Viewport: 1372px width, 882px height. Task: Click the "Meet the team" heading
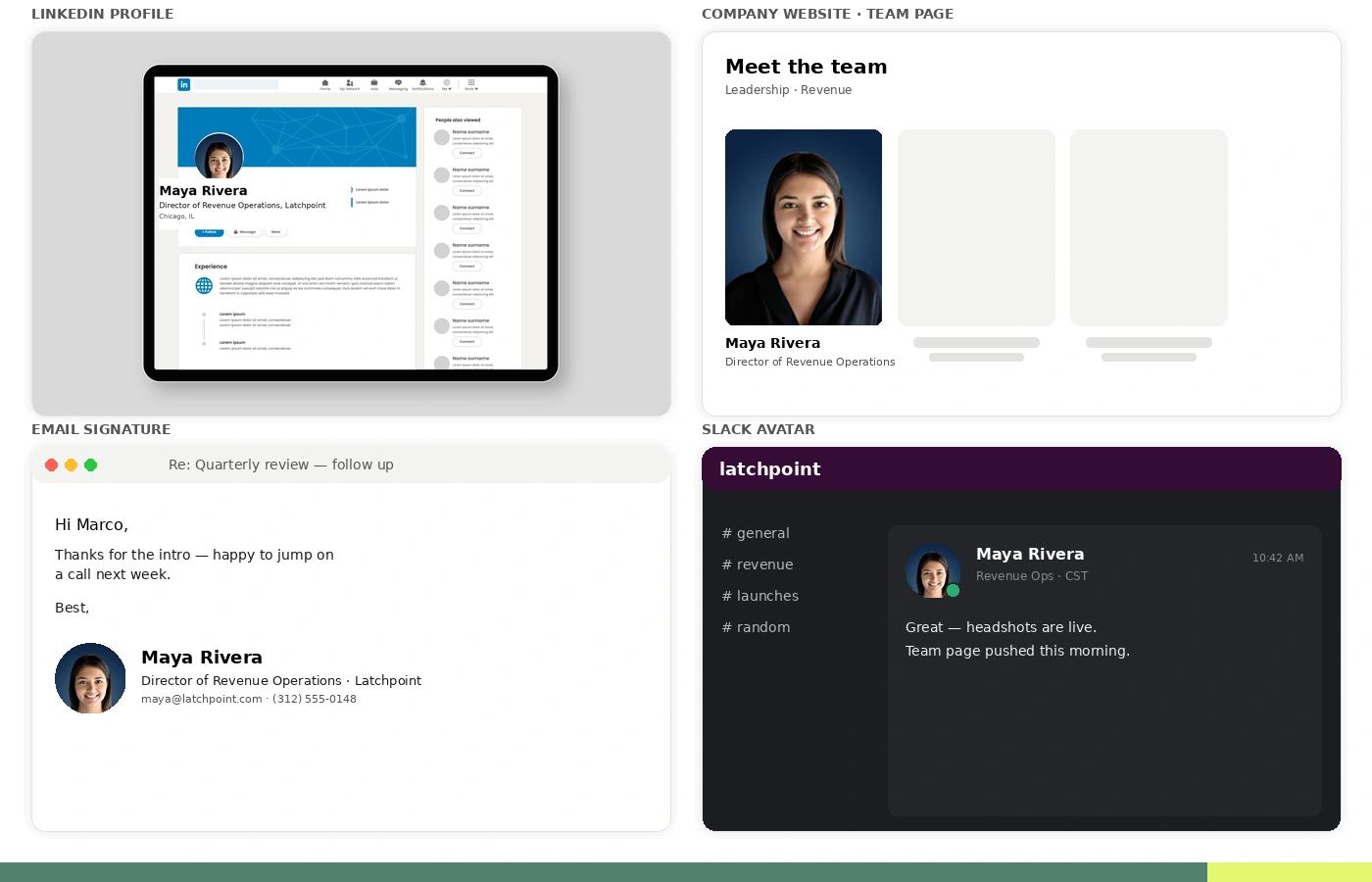(806, 67)
